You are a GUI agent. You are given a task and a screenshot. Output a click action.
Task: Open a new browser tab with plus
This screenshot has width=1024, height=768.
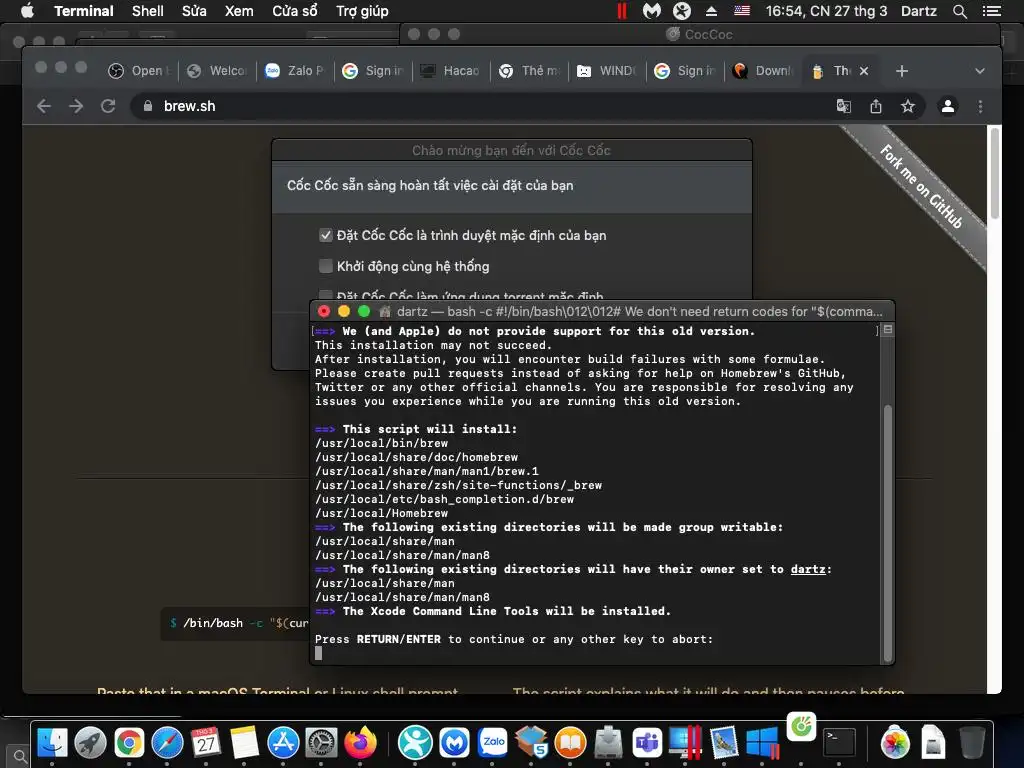901,71
